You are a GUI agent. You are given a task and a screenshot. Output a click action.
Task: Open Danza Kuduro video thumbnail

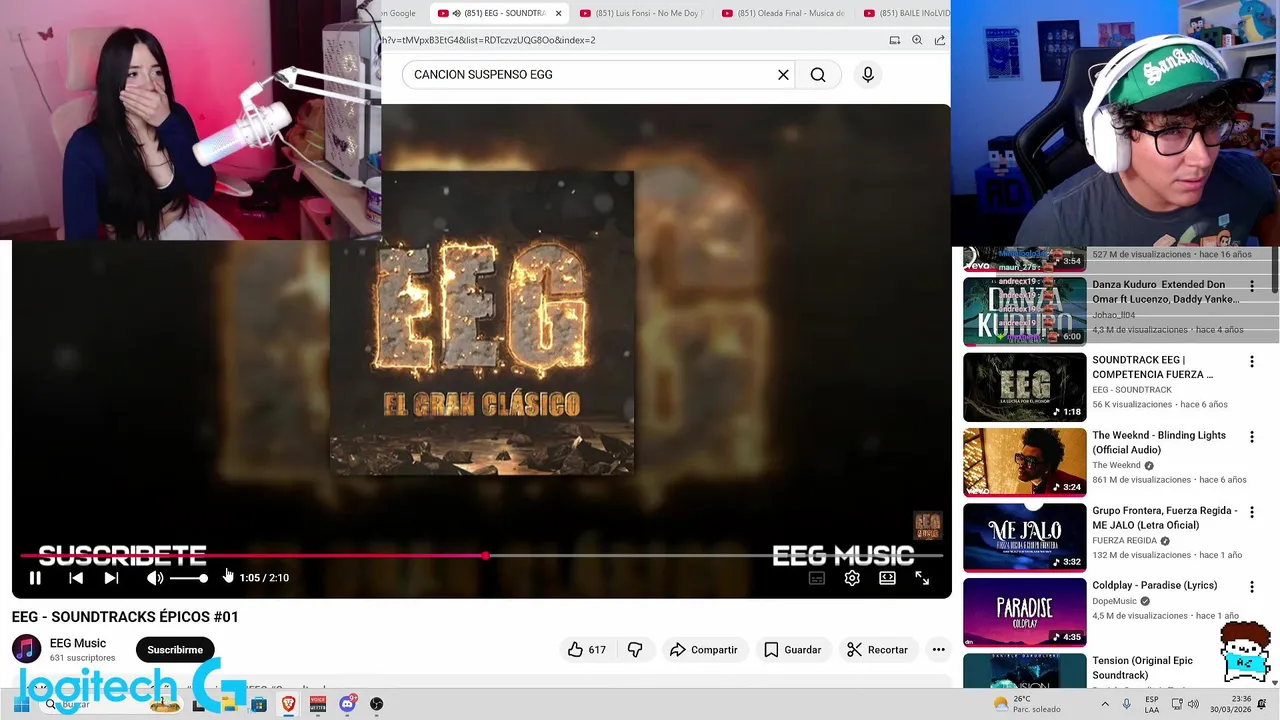[x=1024, y=311]
